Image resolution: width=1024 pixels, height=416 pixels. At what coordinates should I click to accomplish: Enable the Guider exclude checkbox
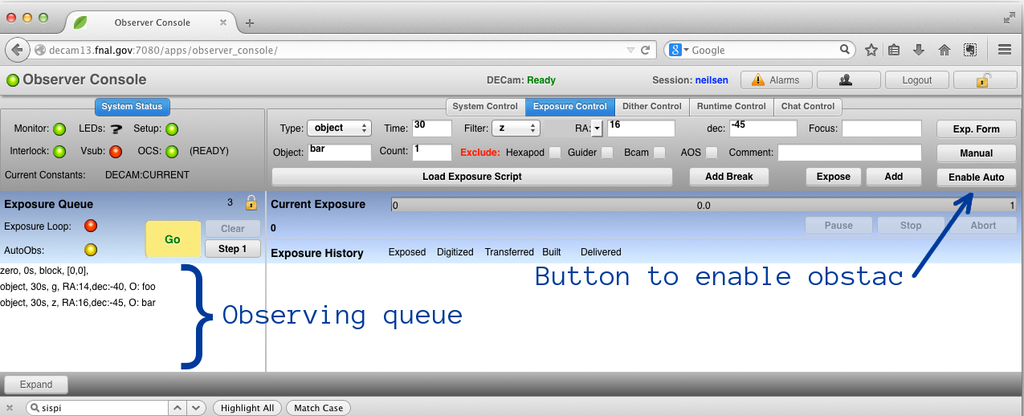607,153
